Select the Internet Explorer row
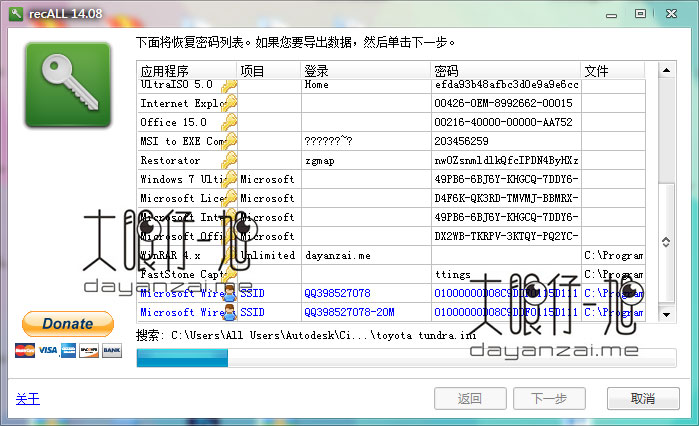This screenshot has width=699, height=426. point(391,103)
